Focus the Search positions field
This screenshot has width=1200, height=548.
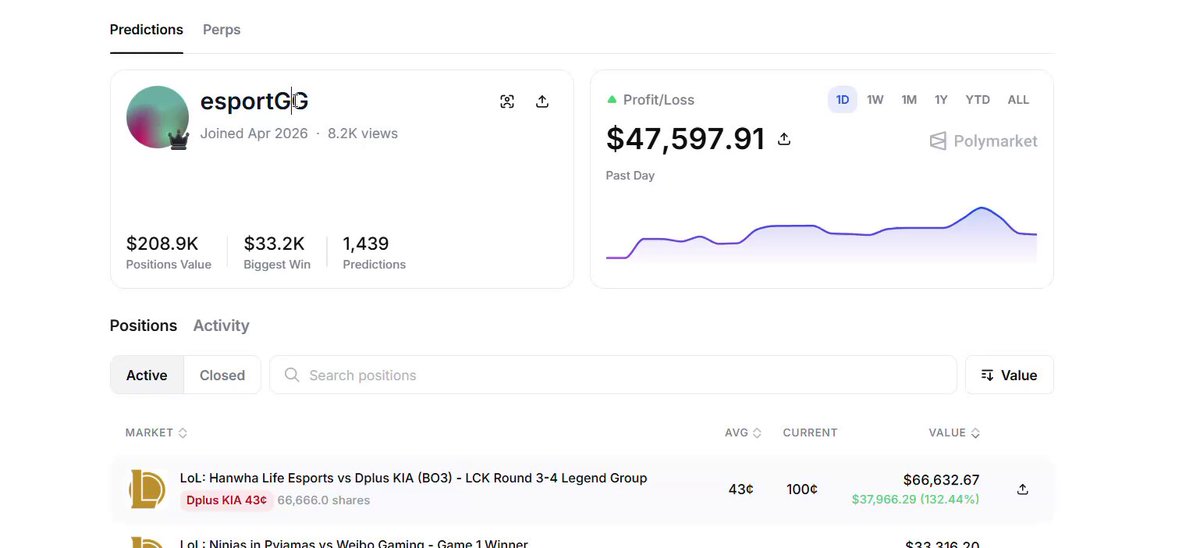(613, 375)
